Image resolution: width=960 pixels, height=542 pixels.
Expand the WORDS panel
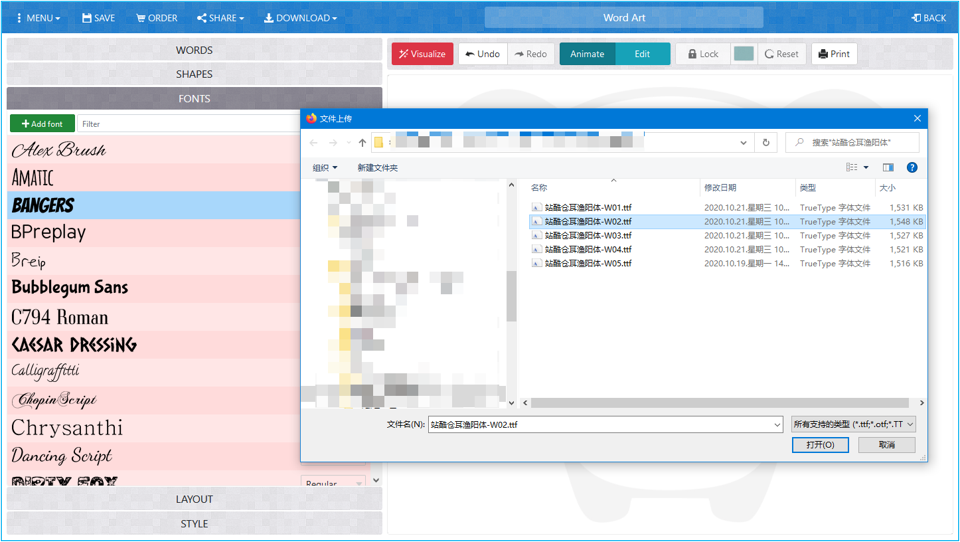(194, 50)
